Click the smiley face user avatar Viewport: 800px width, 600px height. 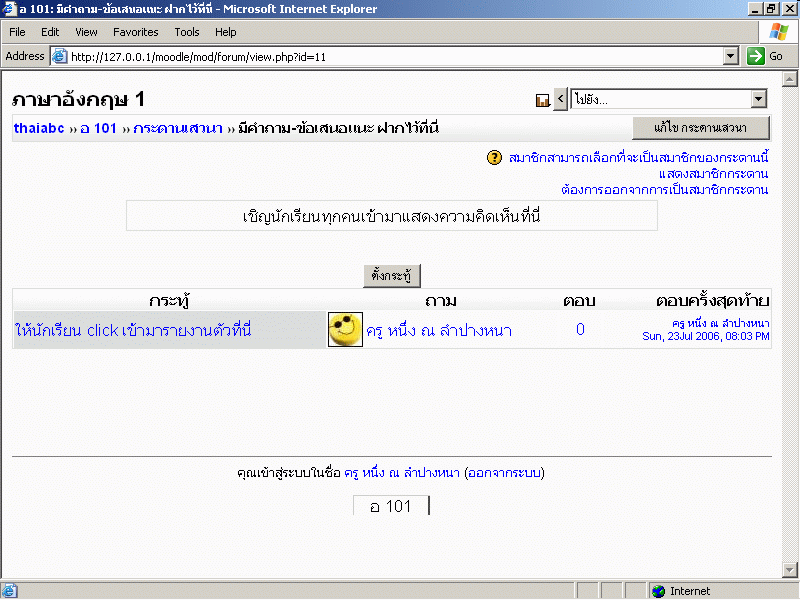coord(345,330)
